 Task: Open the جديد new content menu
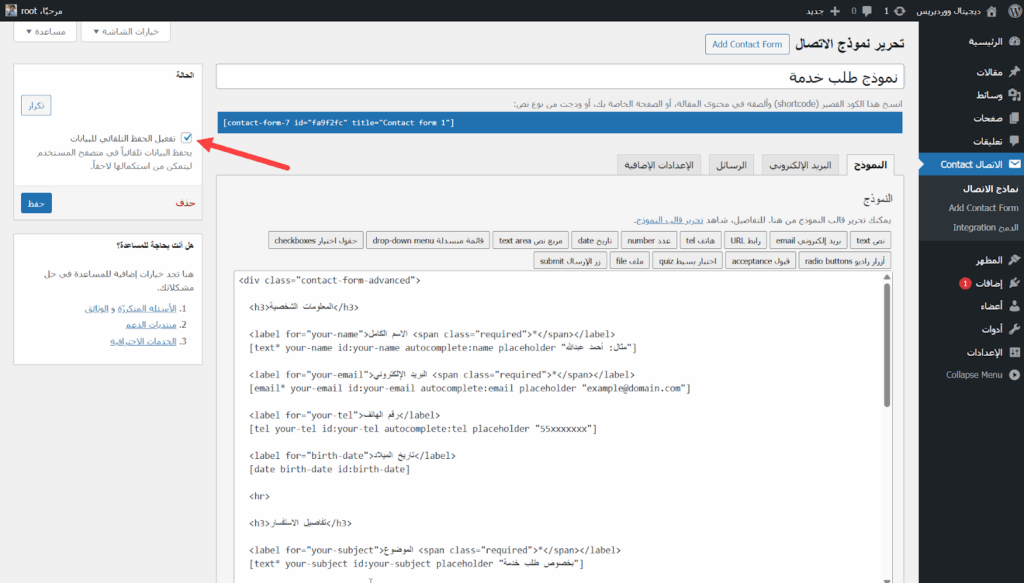tap(814, 11)
